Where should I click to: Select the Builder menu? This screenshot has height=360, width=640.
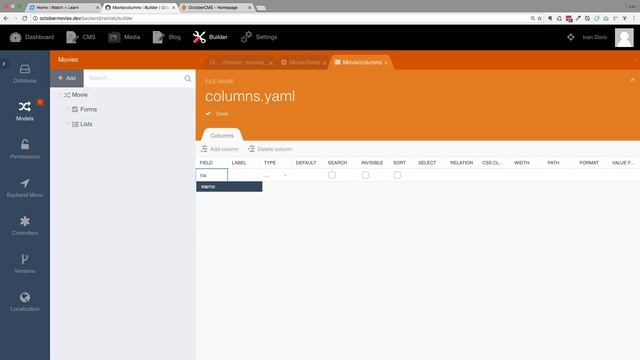tap(210, 37)
